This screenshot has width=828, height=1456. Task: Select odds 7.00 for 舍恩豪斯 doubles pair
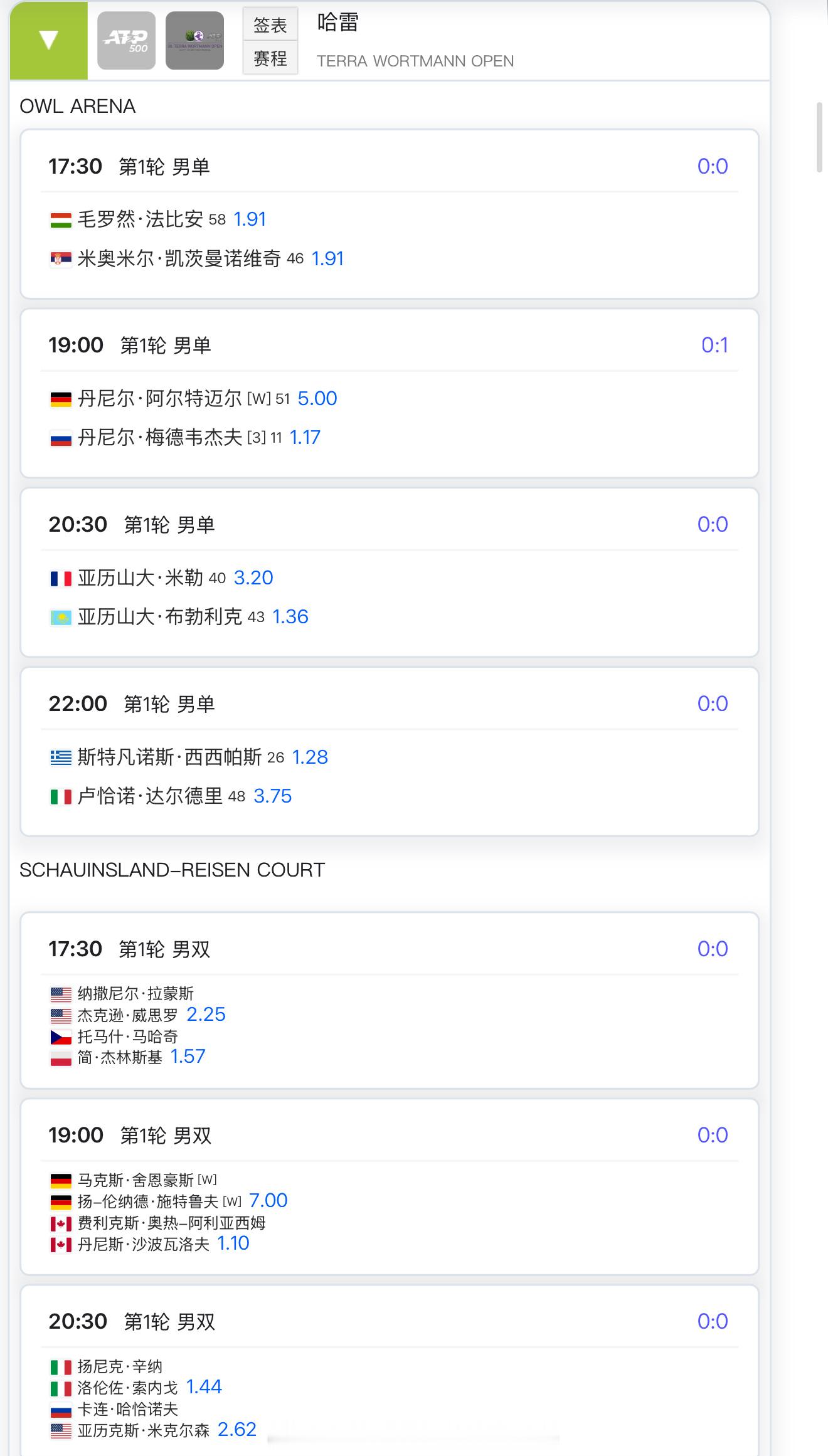coord(268,1201)
